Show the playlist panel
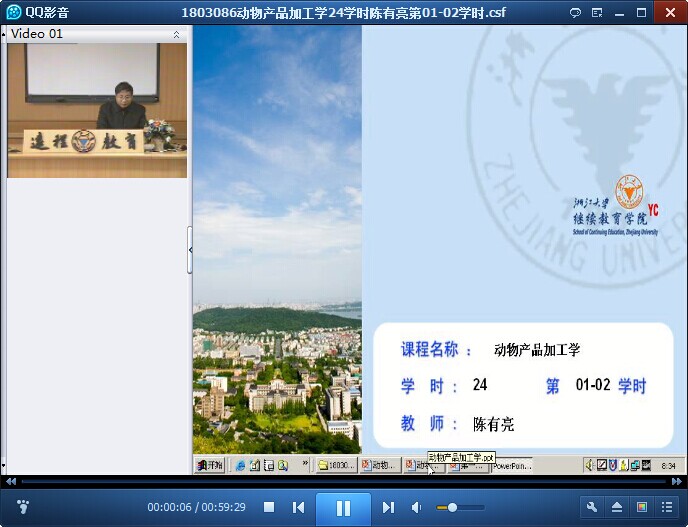This screenshot has width=688, height=527. pyautogui.click(x=667, y=507)
